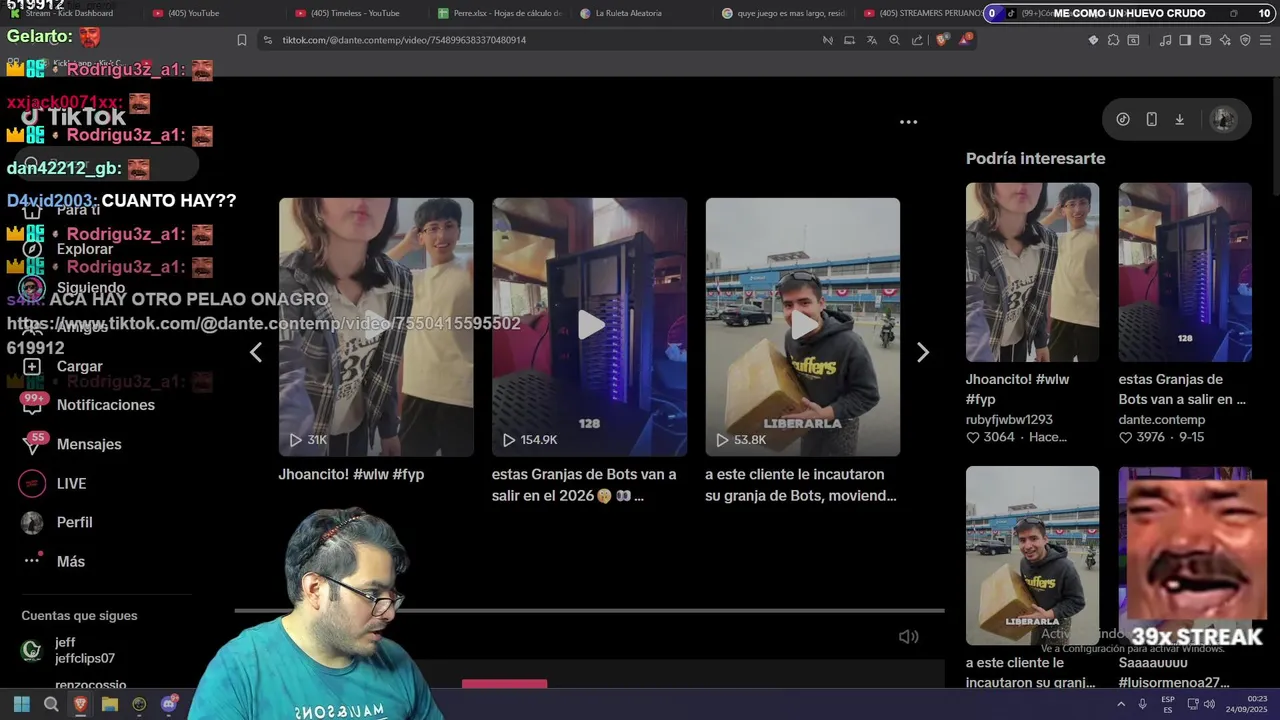The height and width of the screenshot is (720, 1280).
Task: Open Brave Shields lion icon
Action: coord(942,40)
